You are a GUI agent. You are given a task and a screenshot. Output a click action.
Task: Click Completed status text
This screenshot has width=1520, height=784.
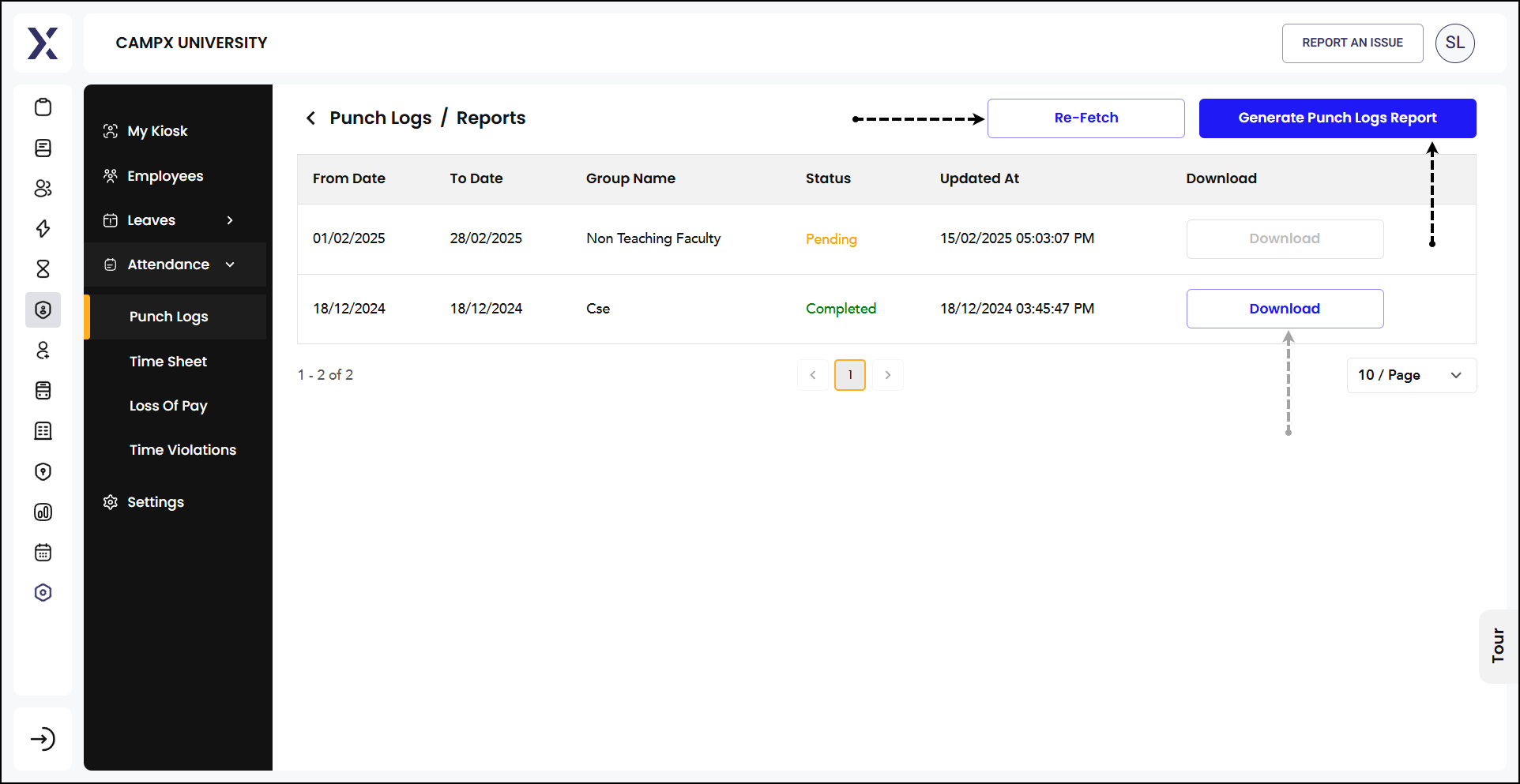pos(841,309)
